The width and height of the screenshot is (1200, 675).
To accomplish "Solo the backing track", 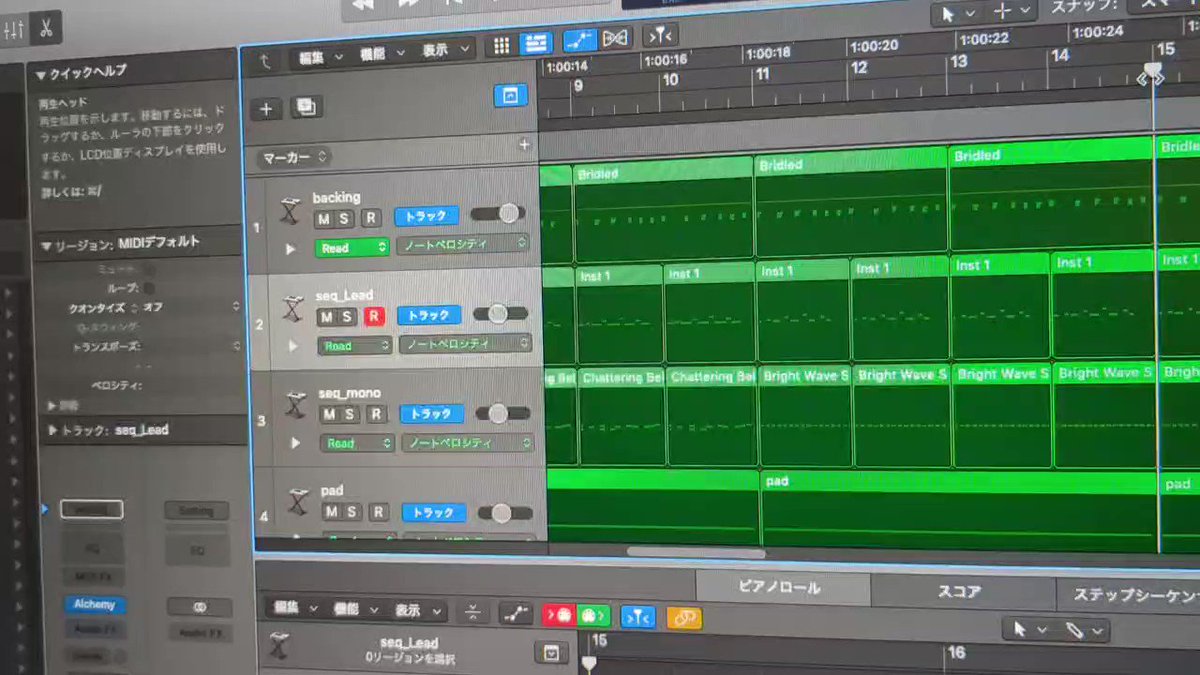I will (346, 219).
